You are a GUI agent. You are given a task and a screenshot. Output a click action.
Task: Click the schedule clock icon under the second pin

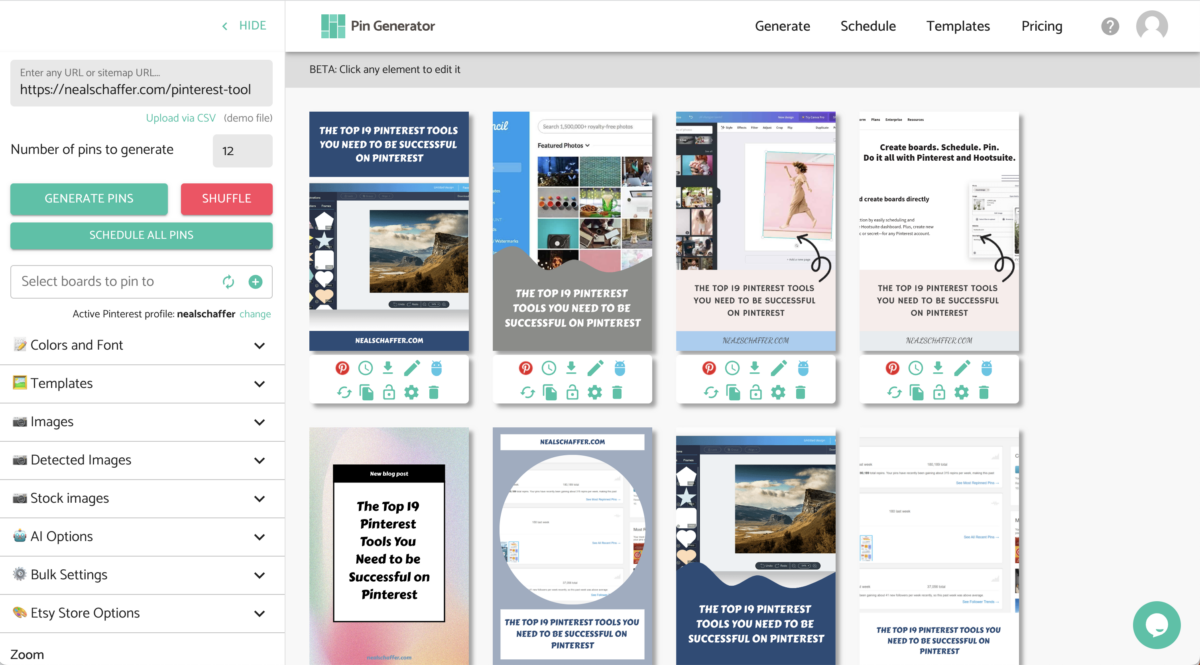[549, 368]
